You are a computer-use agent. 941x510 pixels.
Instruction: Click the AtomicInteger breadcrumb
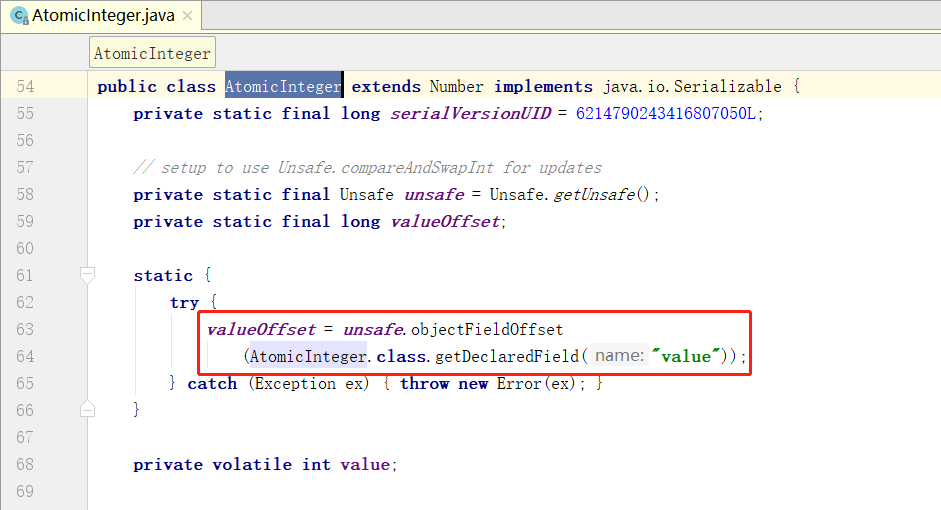tap(152, 53)
